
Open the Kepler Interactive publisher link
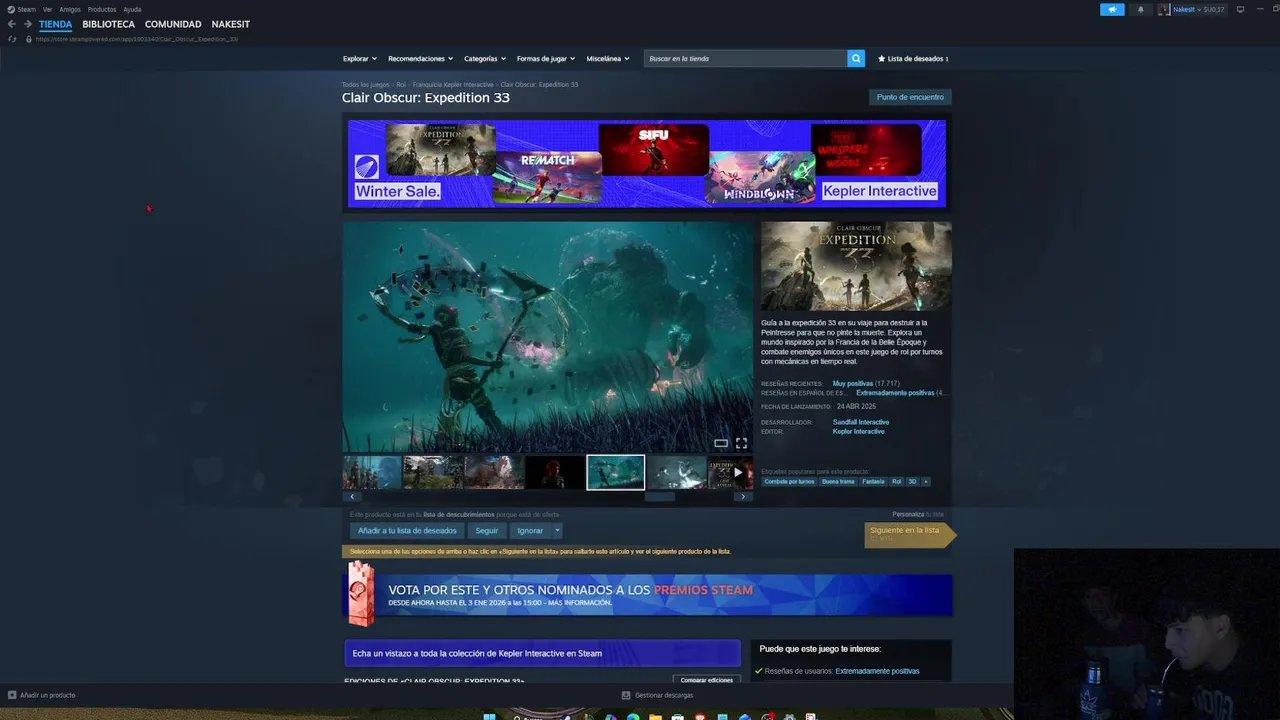pyautogui.click(x=859, y=432)
